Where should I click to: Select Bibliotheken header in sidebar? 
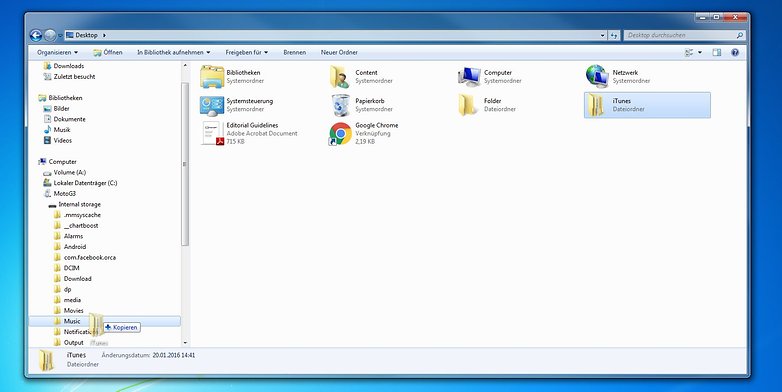(60, 98)
